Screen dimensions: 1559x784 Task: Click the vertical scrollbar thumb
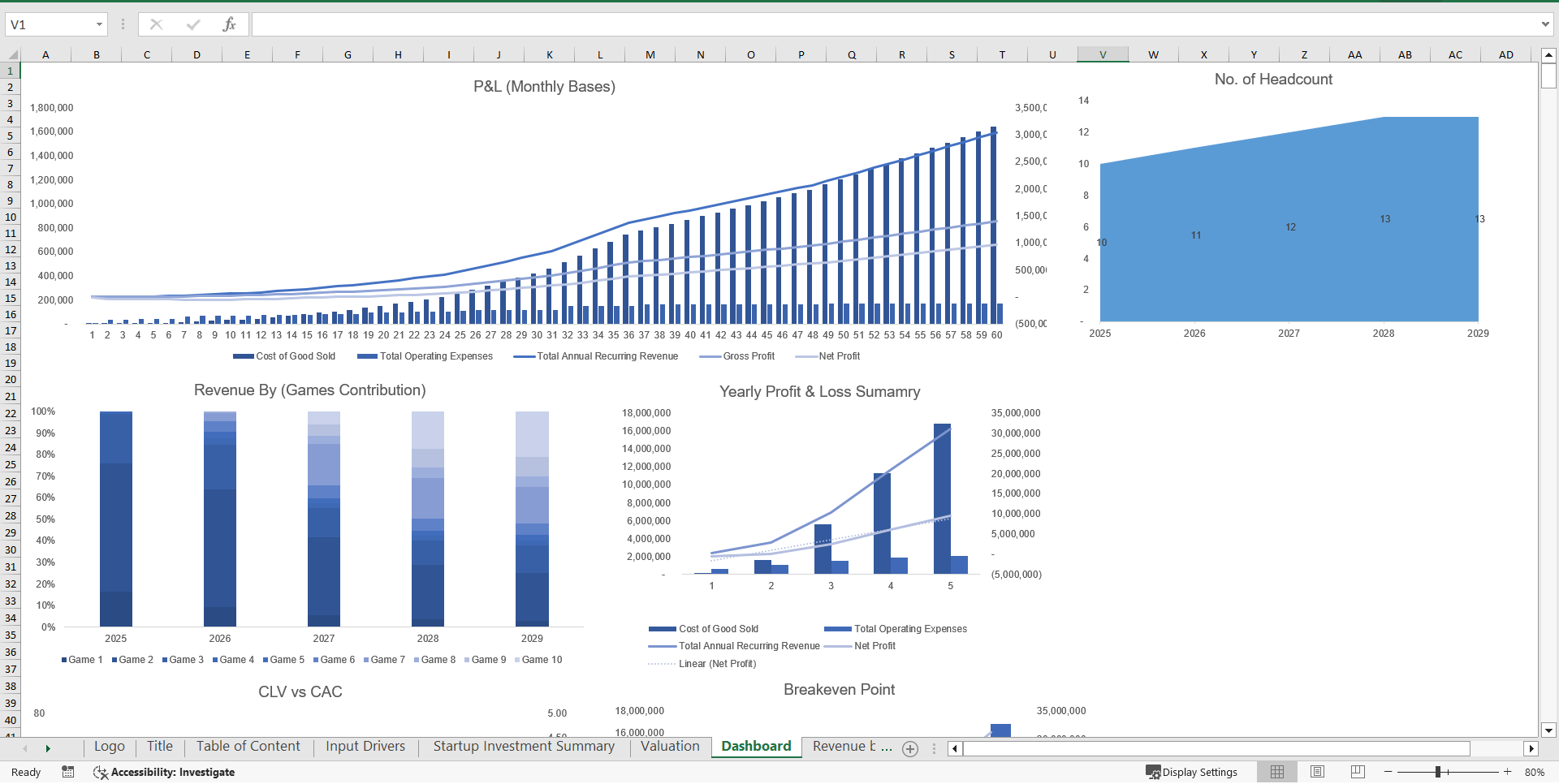(x=1548, y=75)
